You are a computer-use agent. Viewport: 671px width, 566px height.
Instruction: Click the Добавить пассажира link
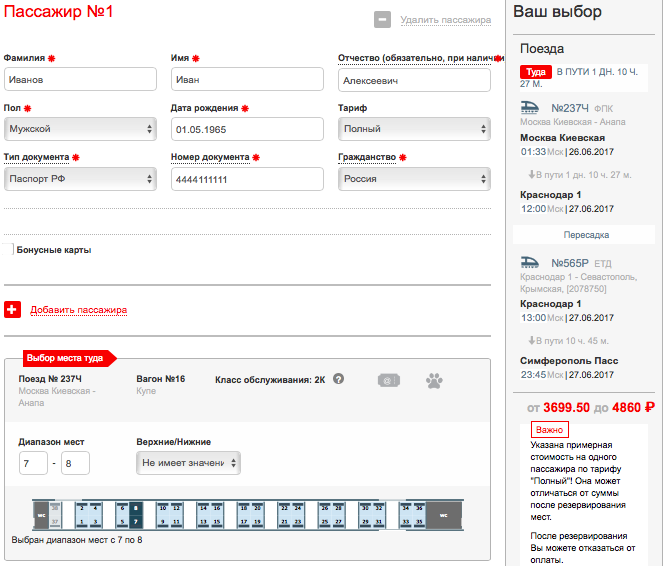[x=79, y=309]
